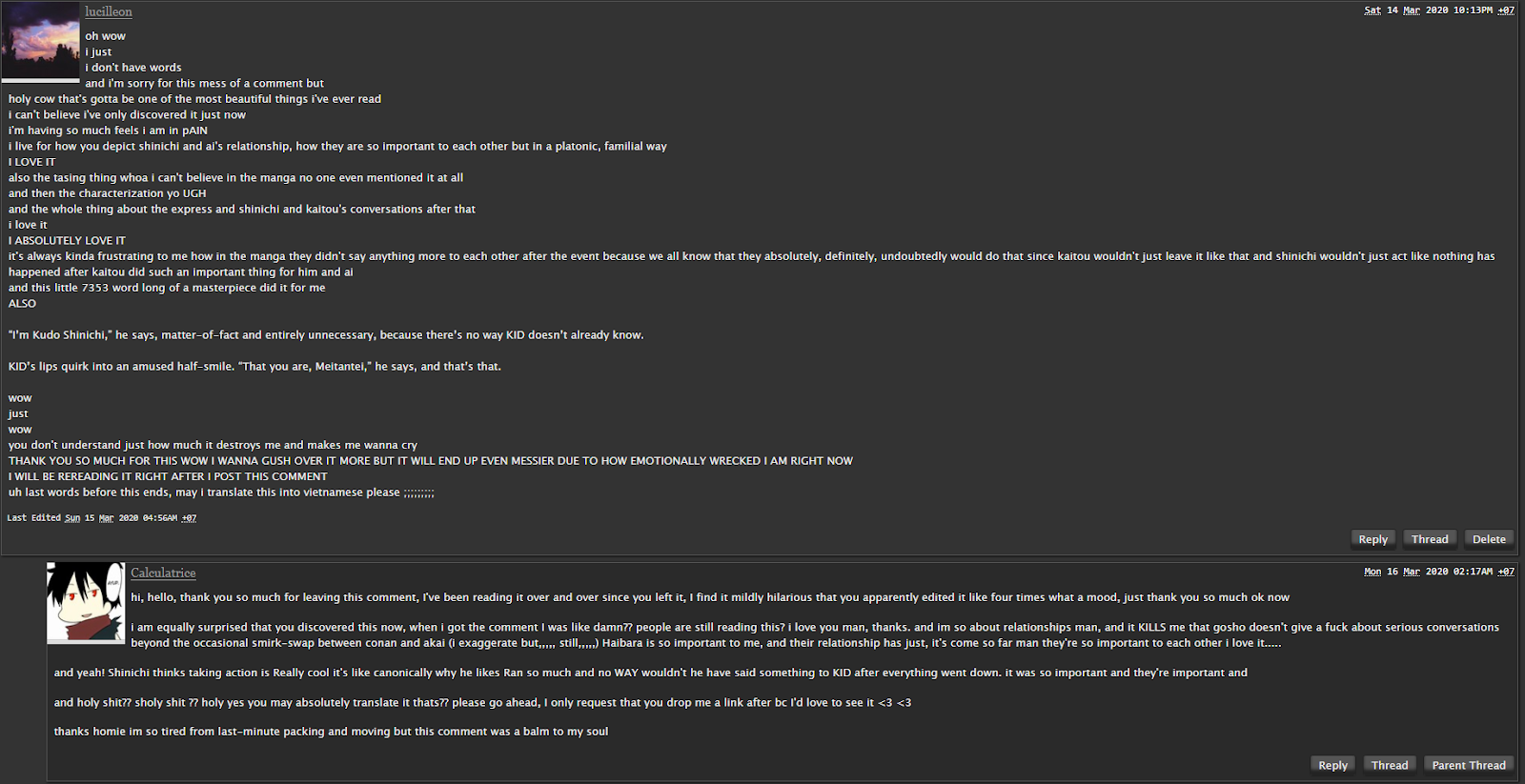Viewport: 1525px width, 784px height.
Task: Click Calculatrice's anime character avatar
Action: 86,603
